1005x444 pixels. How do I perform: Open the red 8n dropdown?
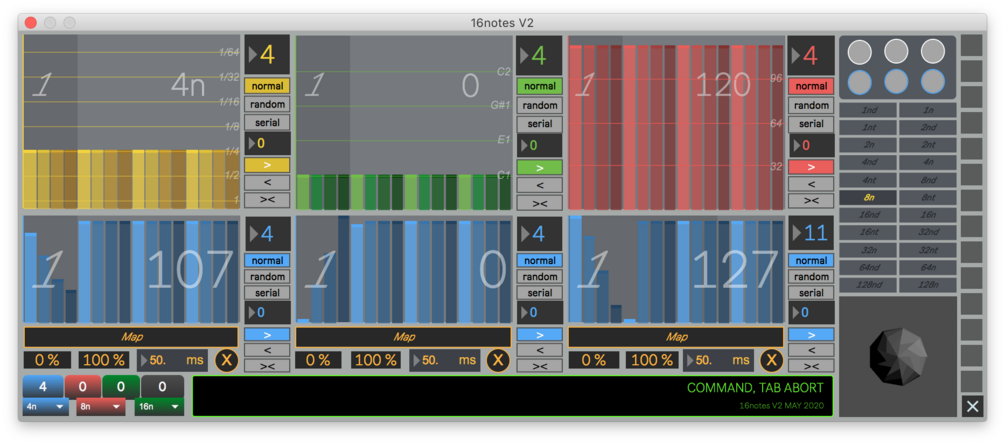pos(101,406)
